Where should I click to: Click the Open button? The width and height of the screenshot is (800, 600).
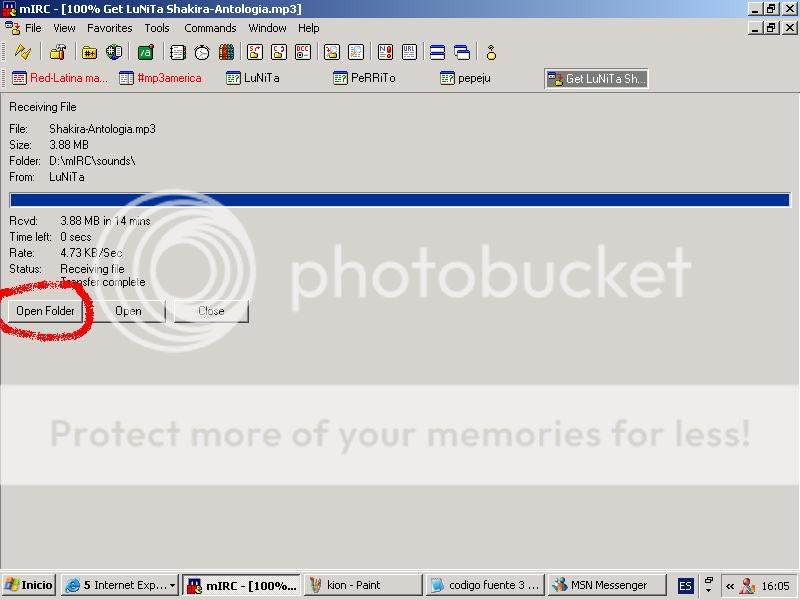128,311
